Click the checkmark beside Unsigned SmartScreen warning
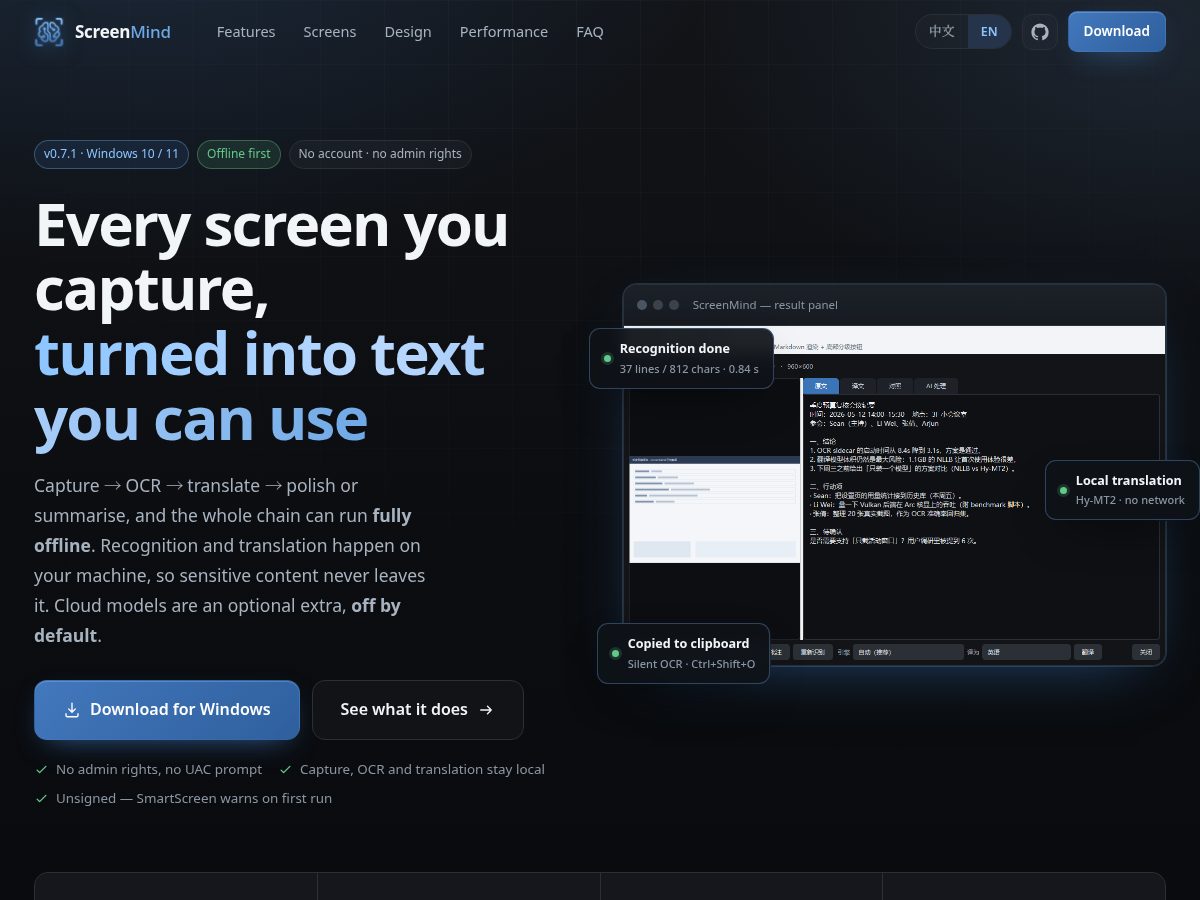Viewport: 1200px width, 900px height. point(42,798)
